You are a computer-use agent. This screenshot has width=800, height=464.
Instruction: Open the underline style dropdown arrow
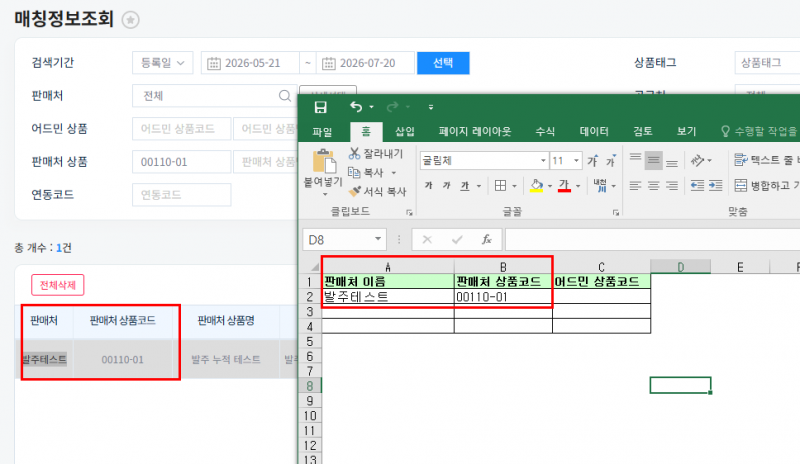[479, 186]
